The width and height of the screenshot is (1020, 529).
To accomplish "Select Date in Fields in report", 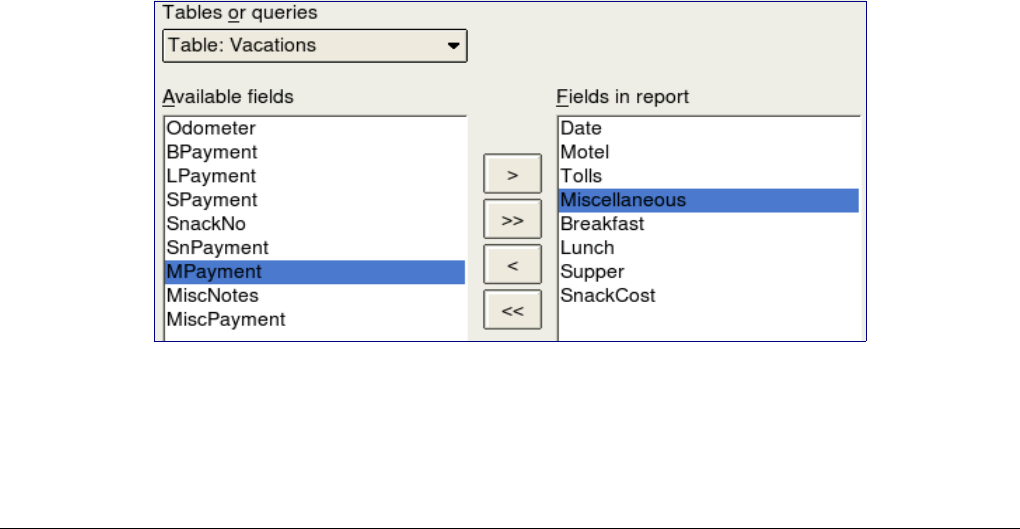I will pyautogui.click(x=581, y=128).
